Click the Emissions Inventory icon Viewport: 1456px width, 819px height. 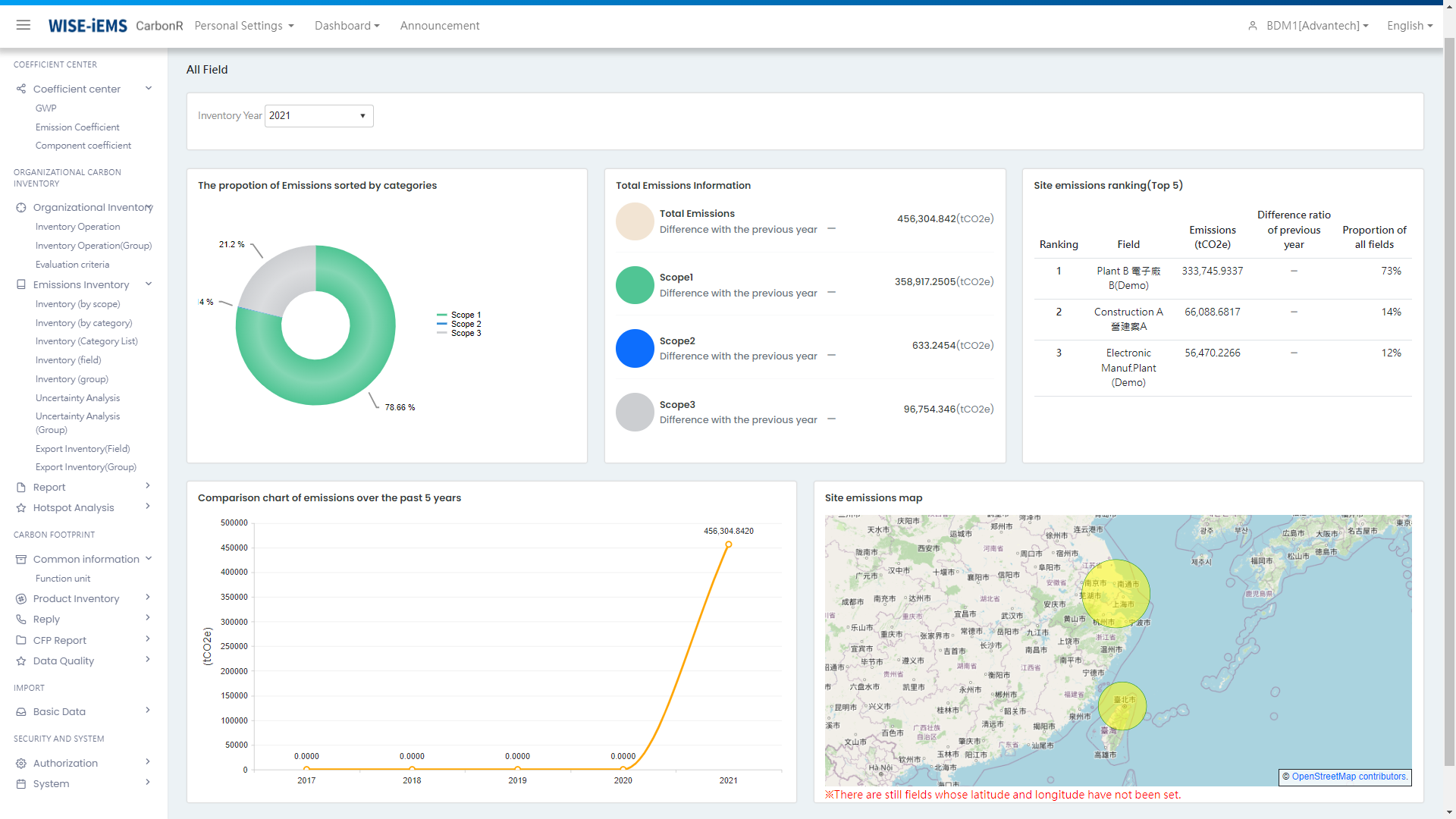[21, 284]
